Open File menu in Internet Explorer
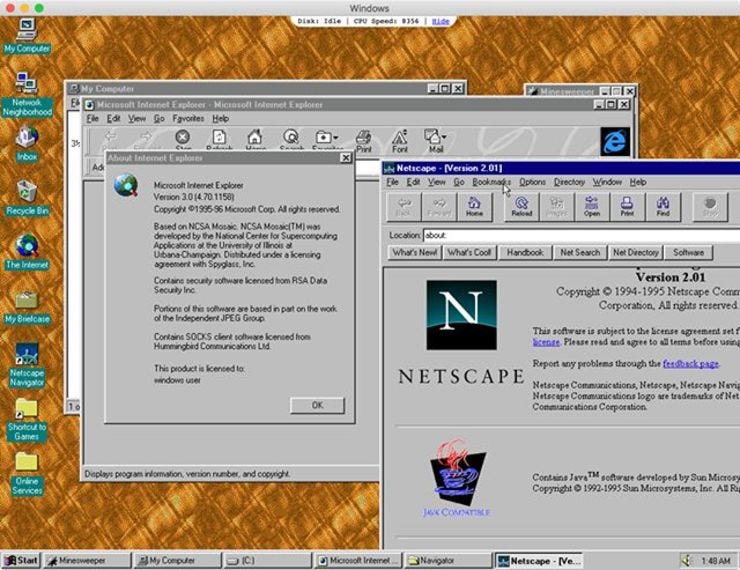740x570 pixels. pyautogui.click(x=92, y=118)
